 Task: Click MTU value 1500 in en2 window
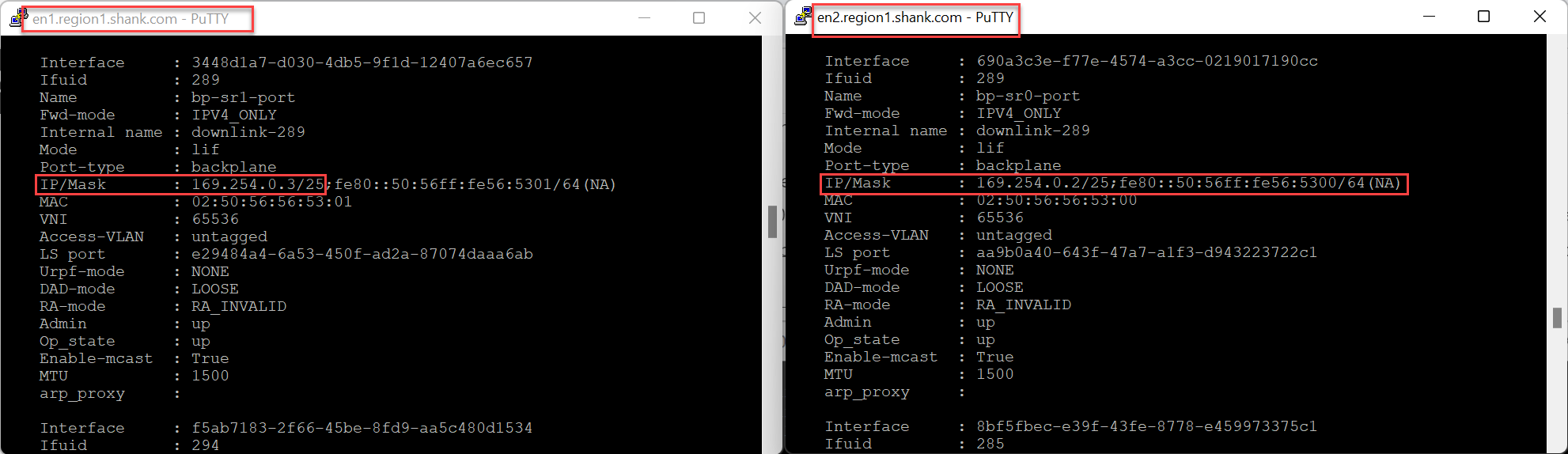click(x=995, y=374)
